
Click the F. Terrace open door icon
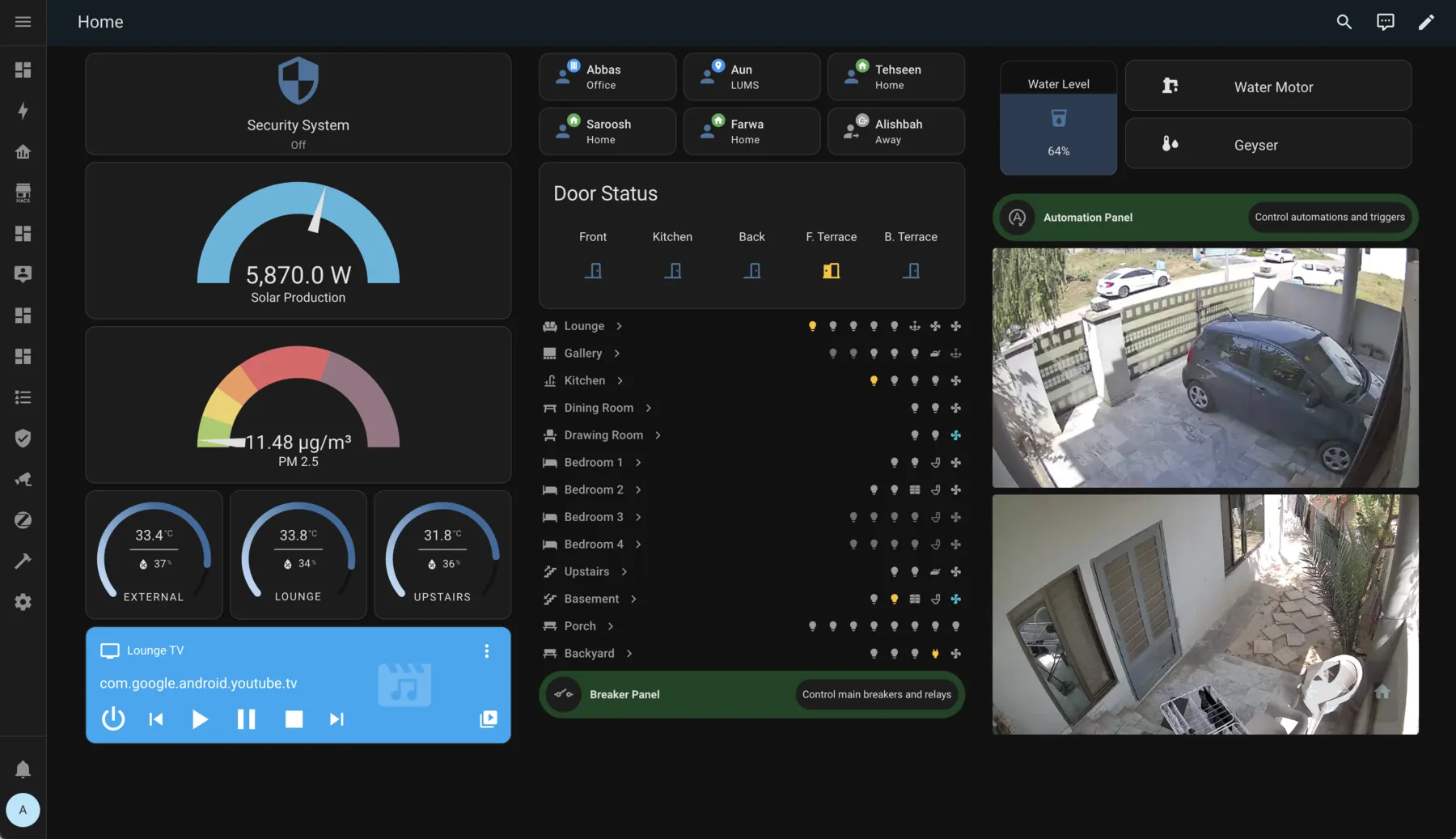[x=831, y=270]
